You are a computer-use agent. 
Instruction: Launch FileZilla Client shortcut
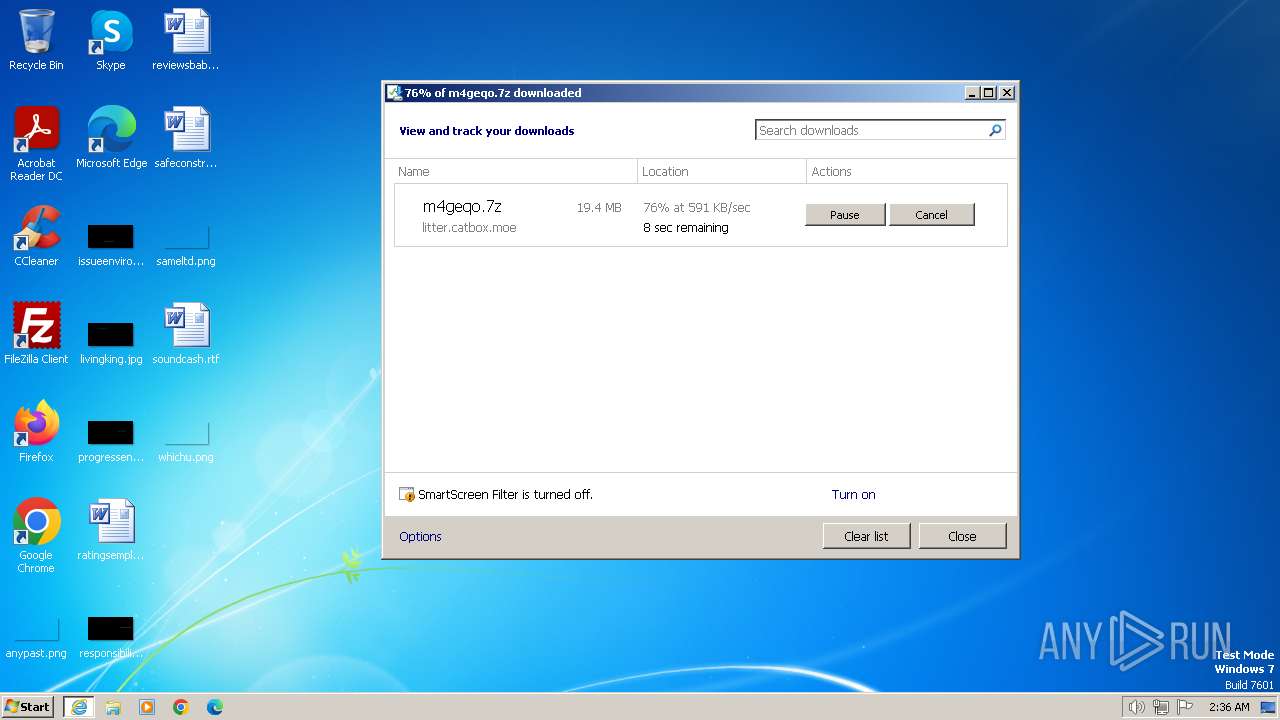coord(36,334)
